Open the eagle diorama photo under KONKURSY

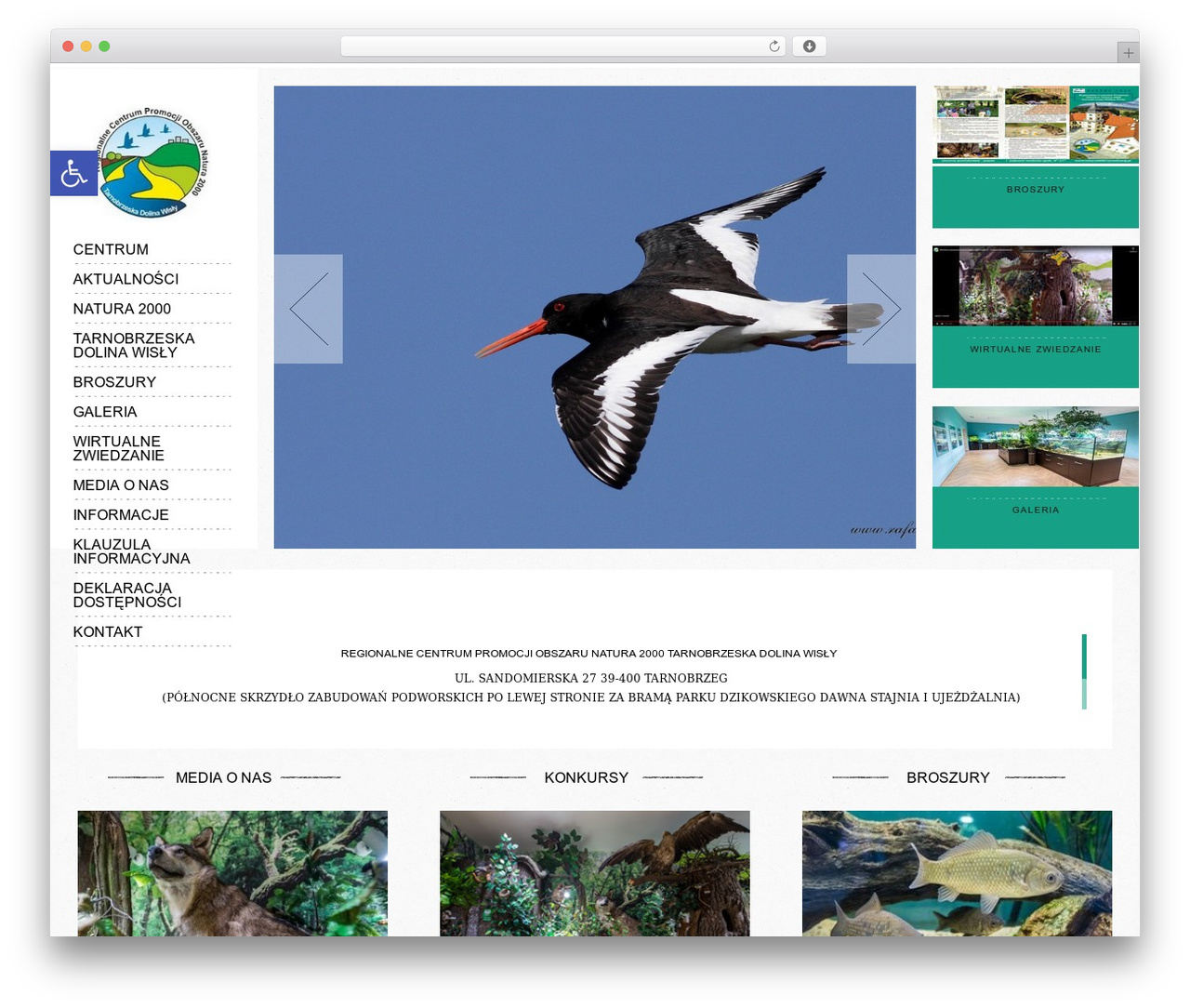point(595,873)
